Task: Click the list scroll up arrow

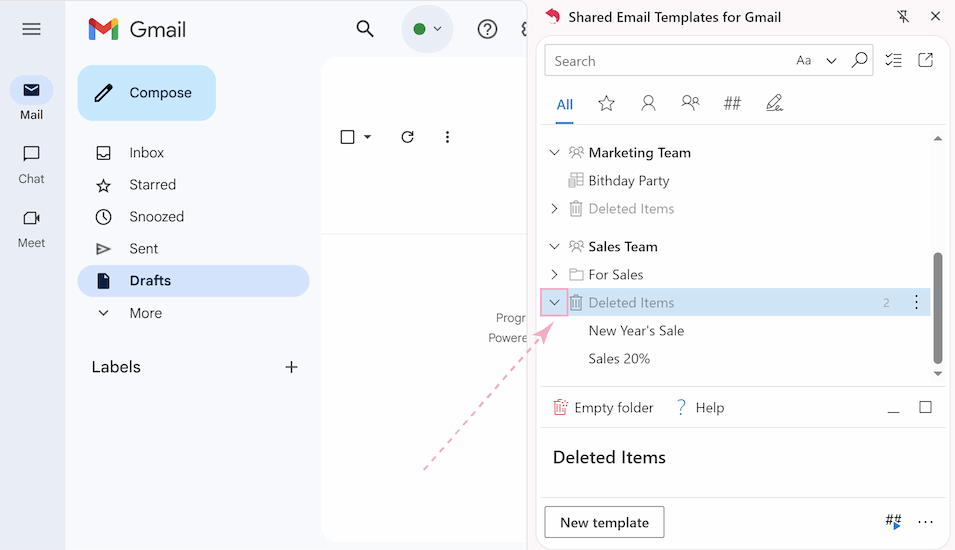Action: [938, 139]
